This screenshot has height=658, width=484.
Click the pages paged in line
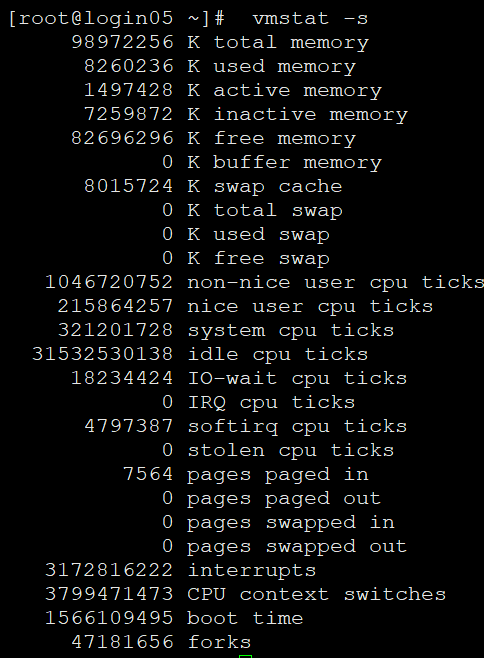[246, 475]
